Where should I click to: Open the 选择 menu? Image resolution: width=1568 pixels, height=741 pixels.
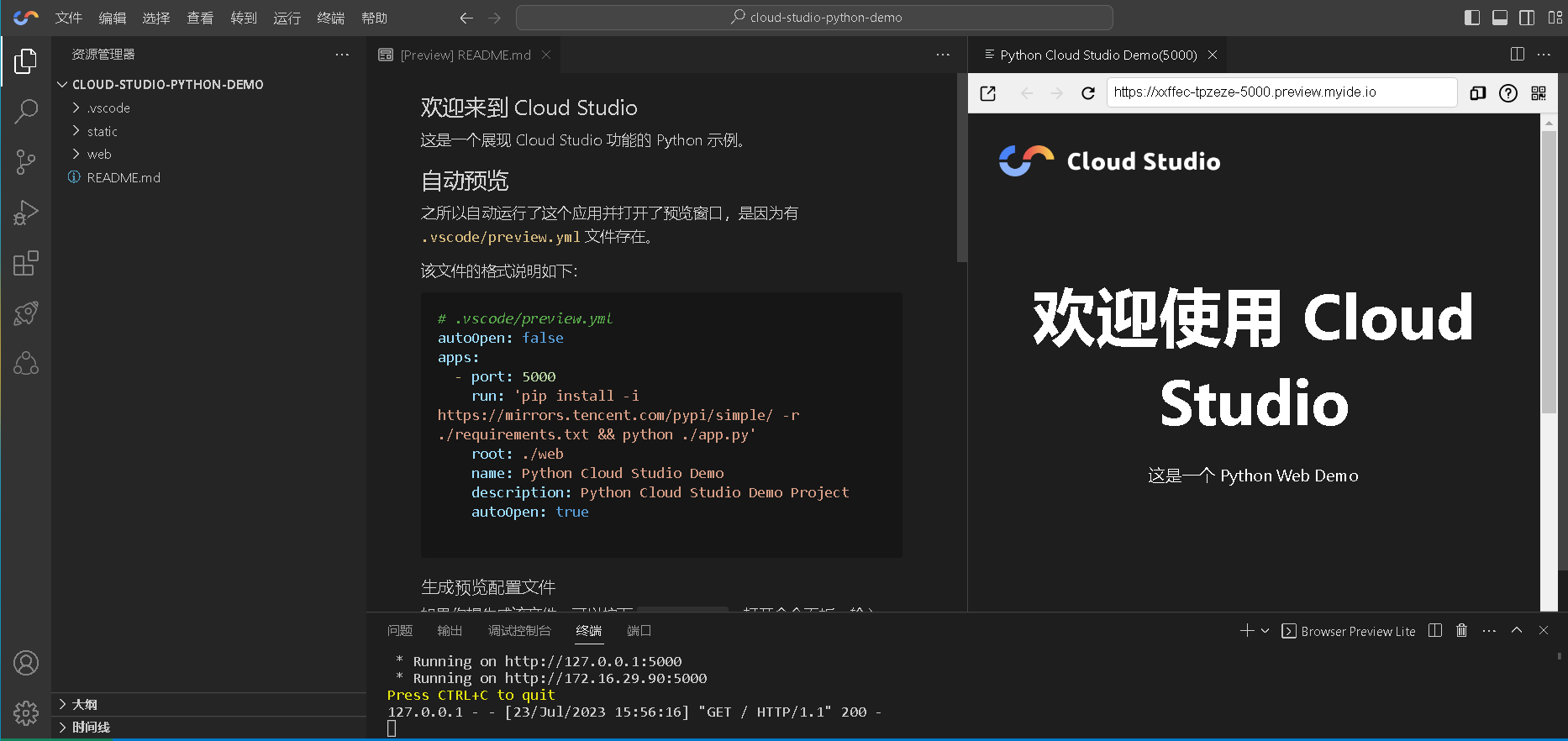[x=156, y=18]
